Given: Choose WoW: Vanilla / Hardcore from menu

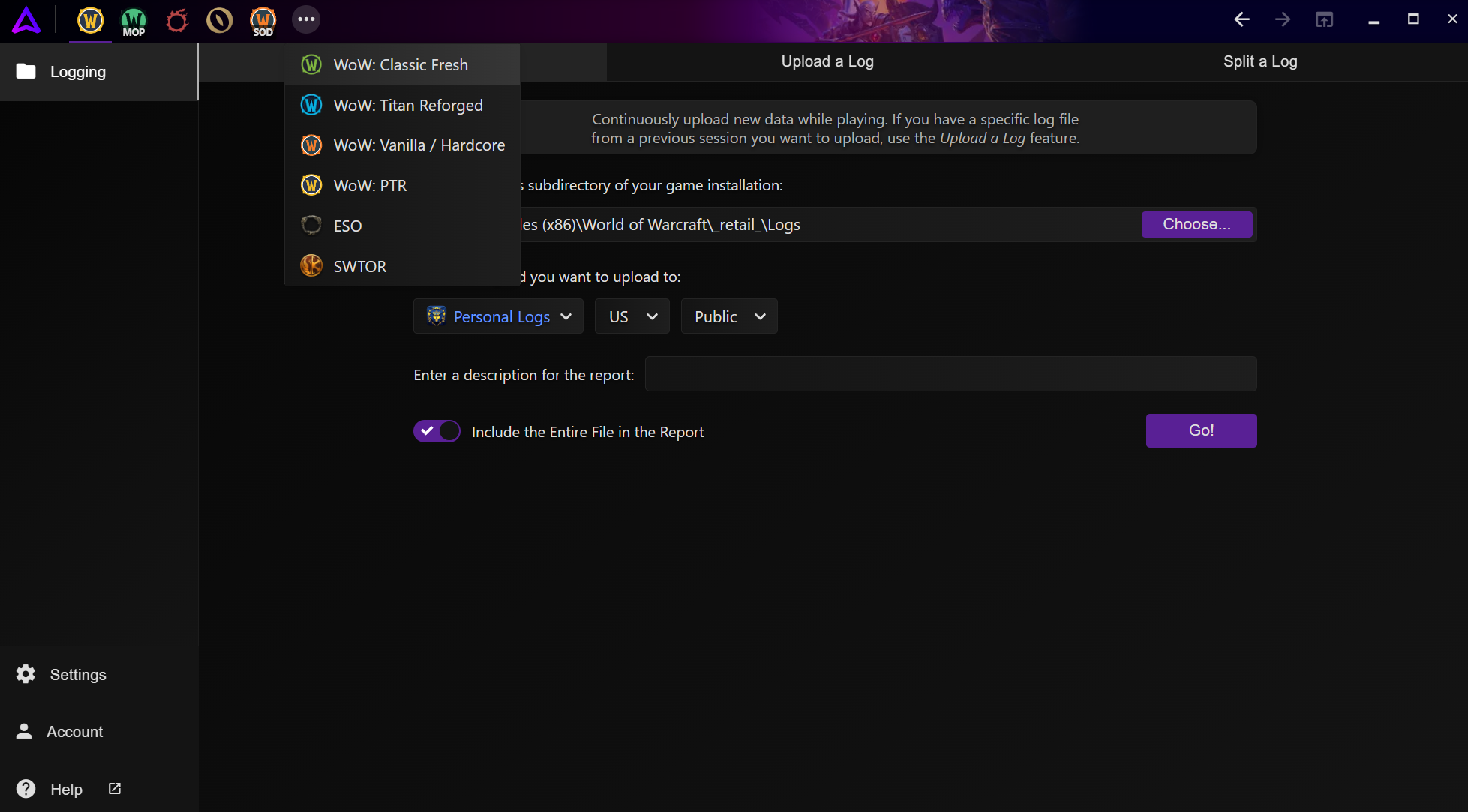Looking at the screenshot, I should coord(402,145).
